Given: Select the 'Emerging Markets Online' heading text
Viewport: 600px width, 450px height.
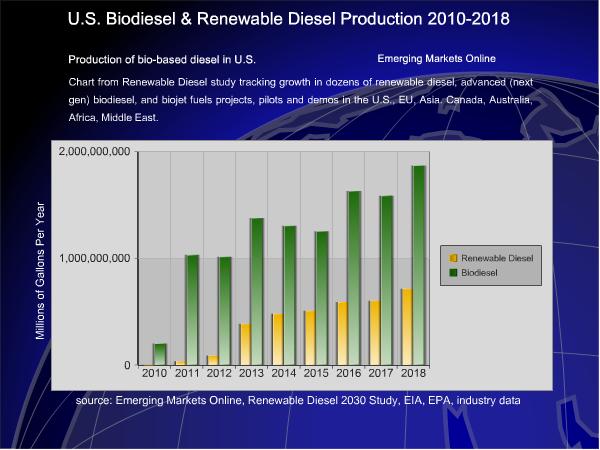Looking at the screenshot, I should [x=436, y=59].
